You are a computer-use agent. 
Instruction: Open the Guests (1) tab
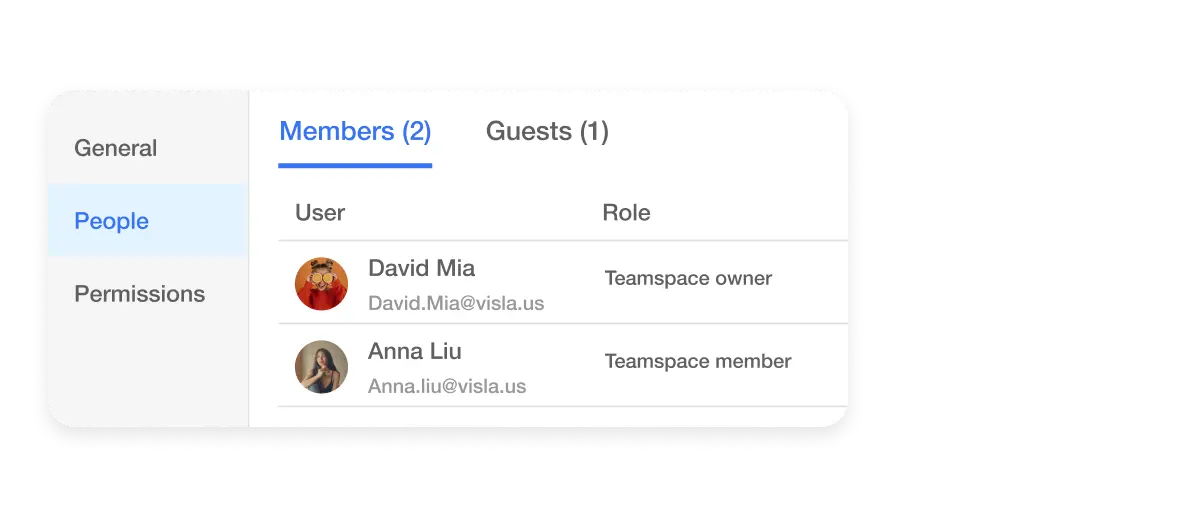(547, 132)
